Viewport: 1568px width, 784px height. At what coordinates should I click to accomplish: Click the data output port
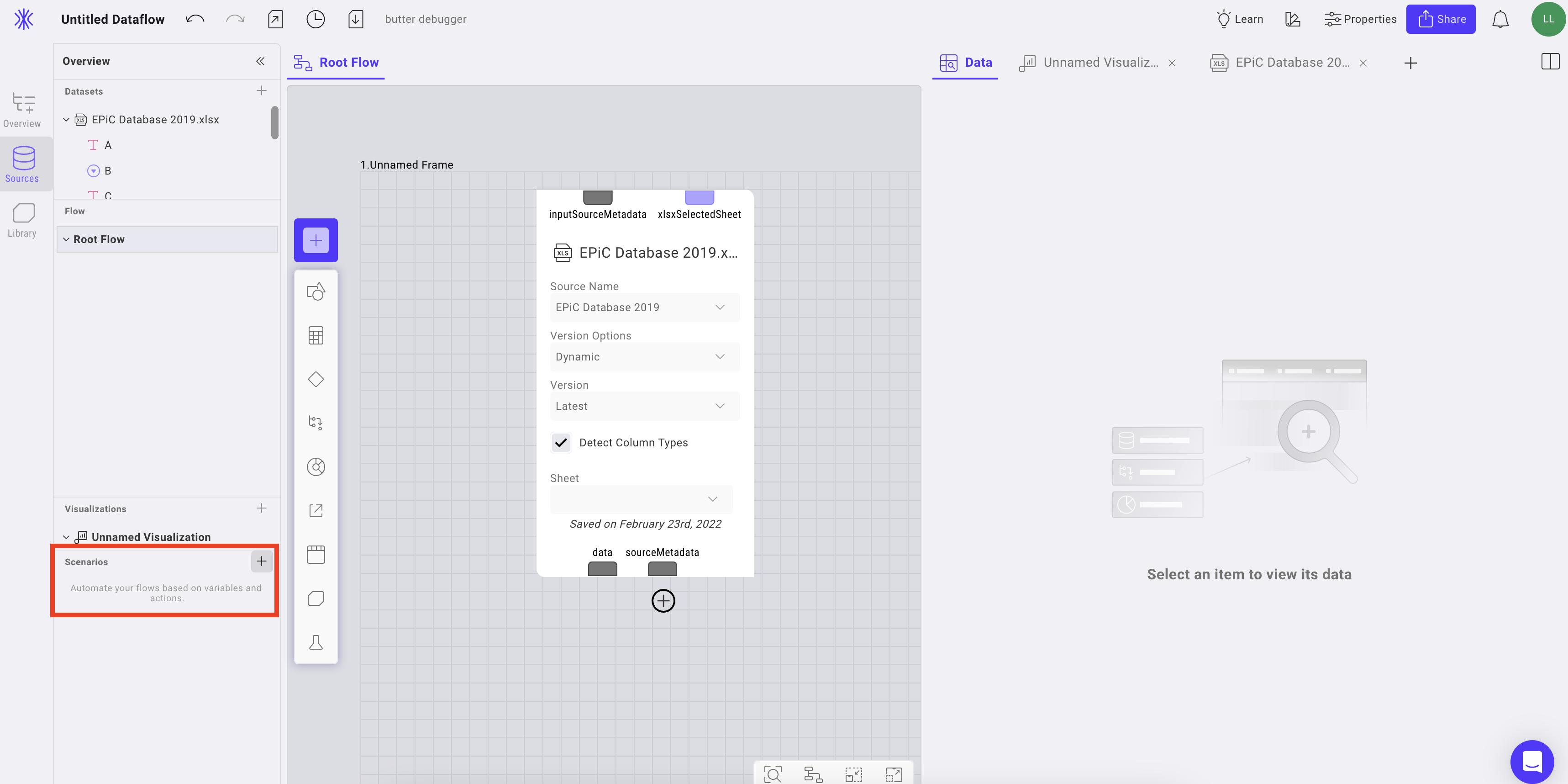pos(603,569)
